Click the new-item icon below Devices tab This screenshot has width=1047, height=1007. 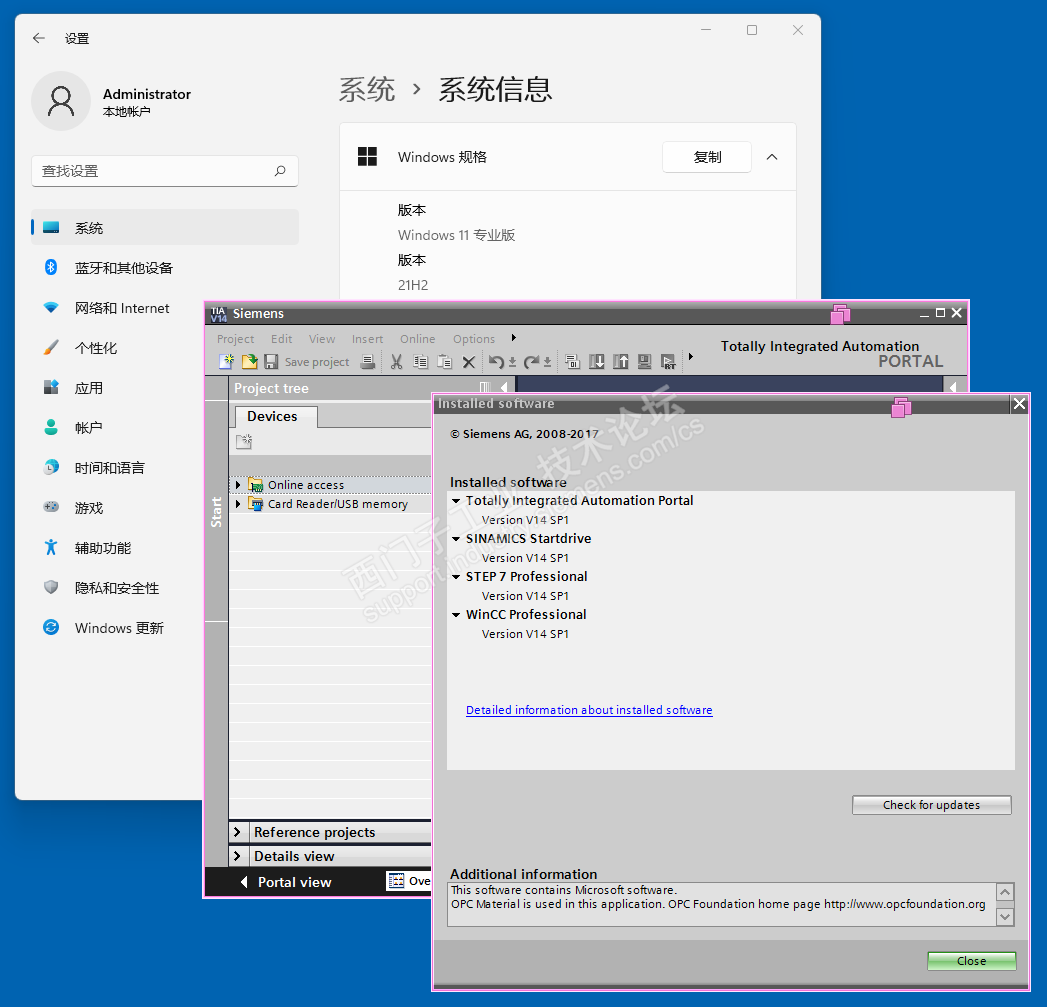(x=244, y=441)
